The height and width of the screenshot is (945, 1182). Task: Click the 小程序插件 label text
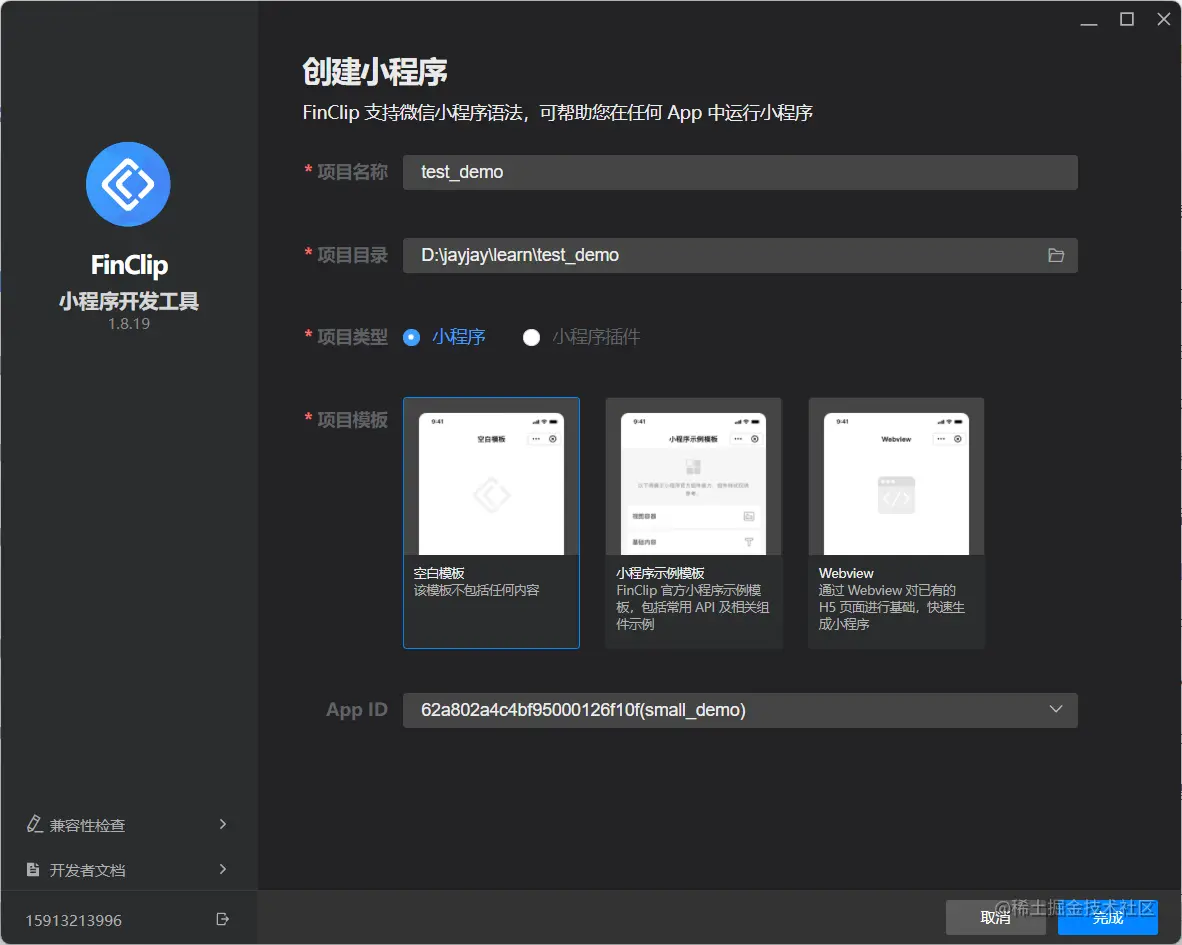coord(596,337)
